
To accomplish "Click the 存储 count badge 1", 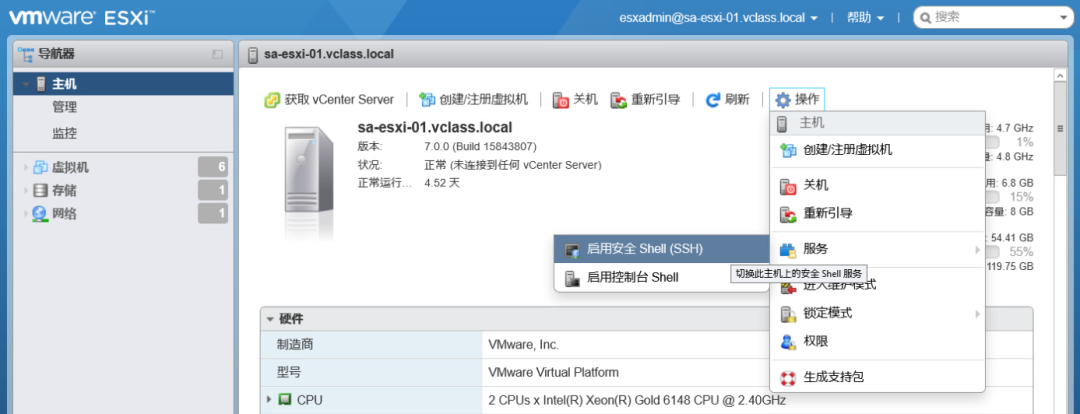I will point(213,190).
